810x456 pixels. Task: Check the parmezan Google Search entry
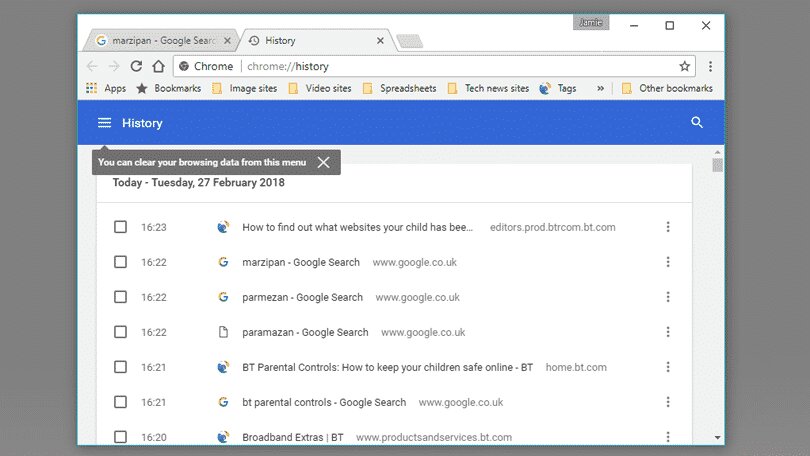click(x=120, y=297)
